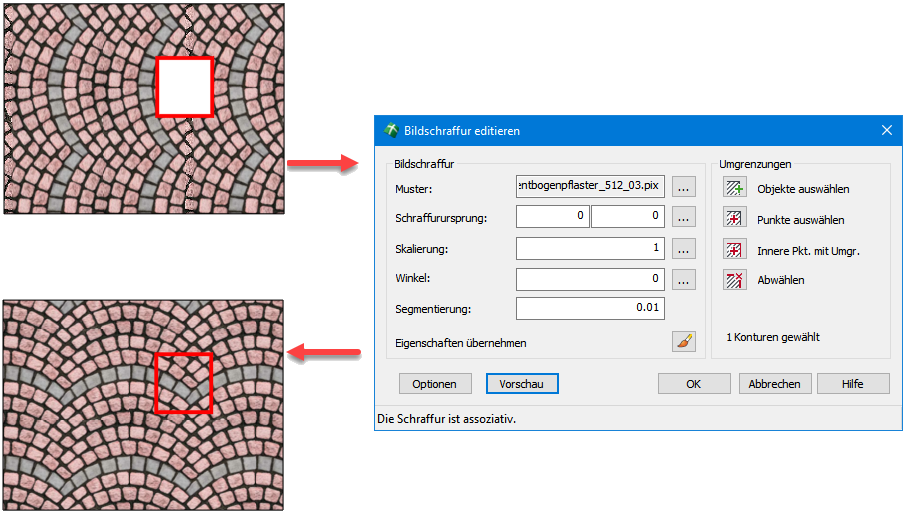Open the browse button next to Muster

(x=683, y=186)
